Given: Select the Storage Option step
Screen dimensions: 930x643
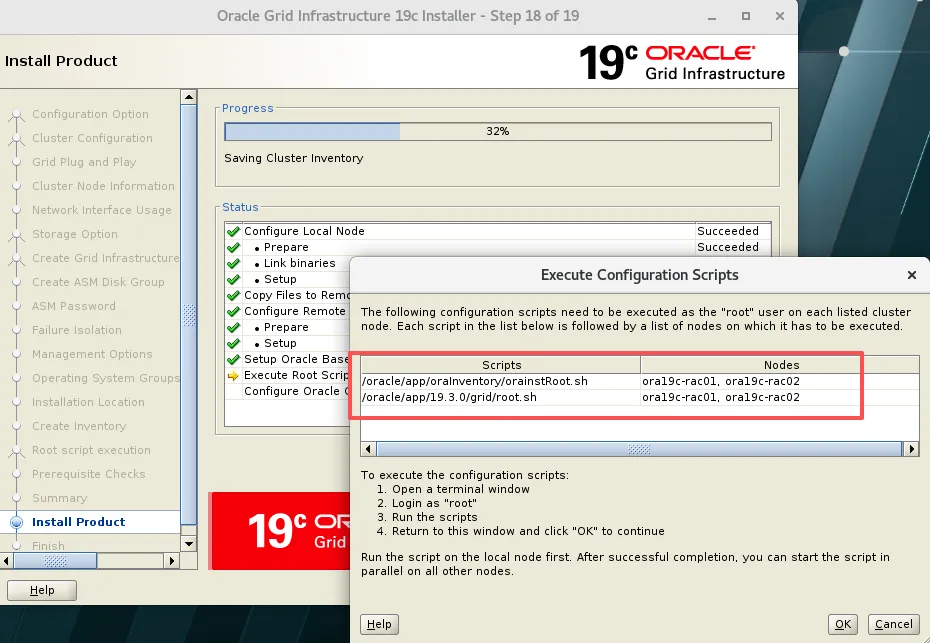Looking at the screenshot, I should [75, 234].
